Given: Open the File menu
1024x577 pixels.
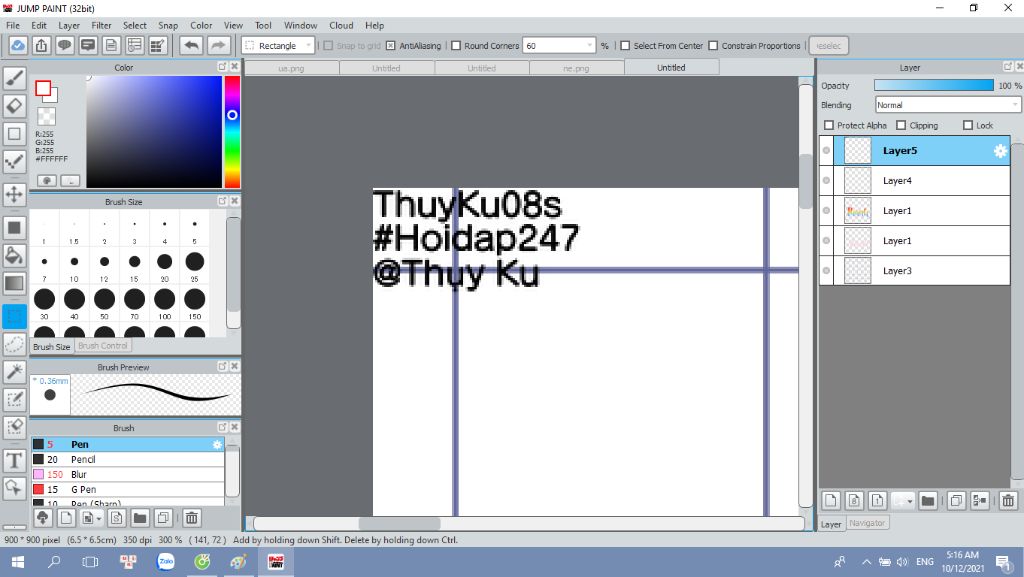Looking at the screenshot, I should pos(12,25).
